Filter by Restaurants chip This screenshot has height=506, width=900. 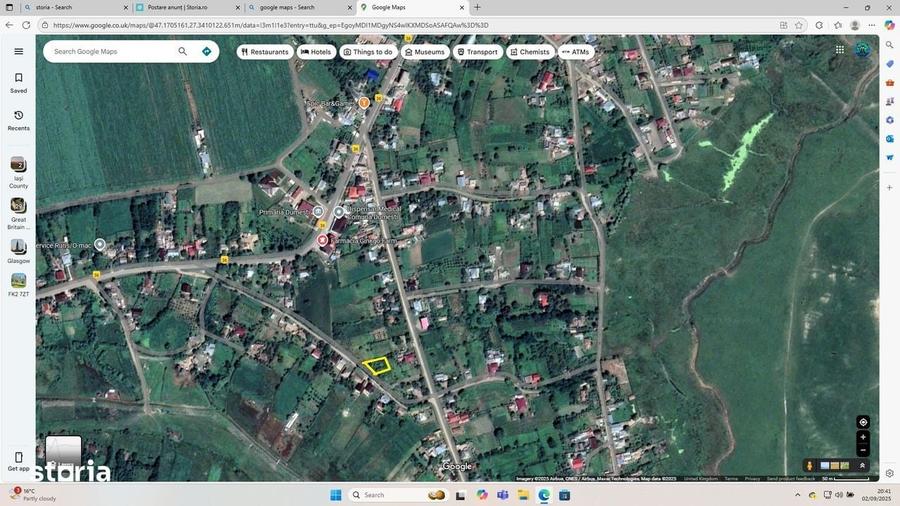(265, 52)
